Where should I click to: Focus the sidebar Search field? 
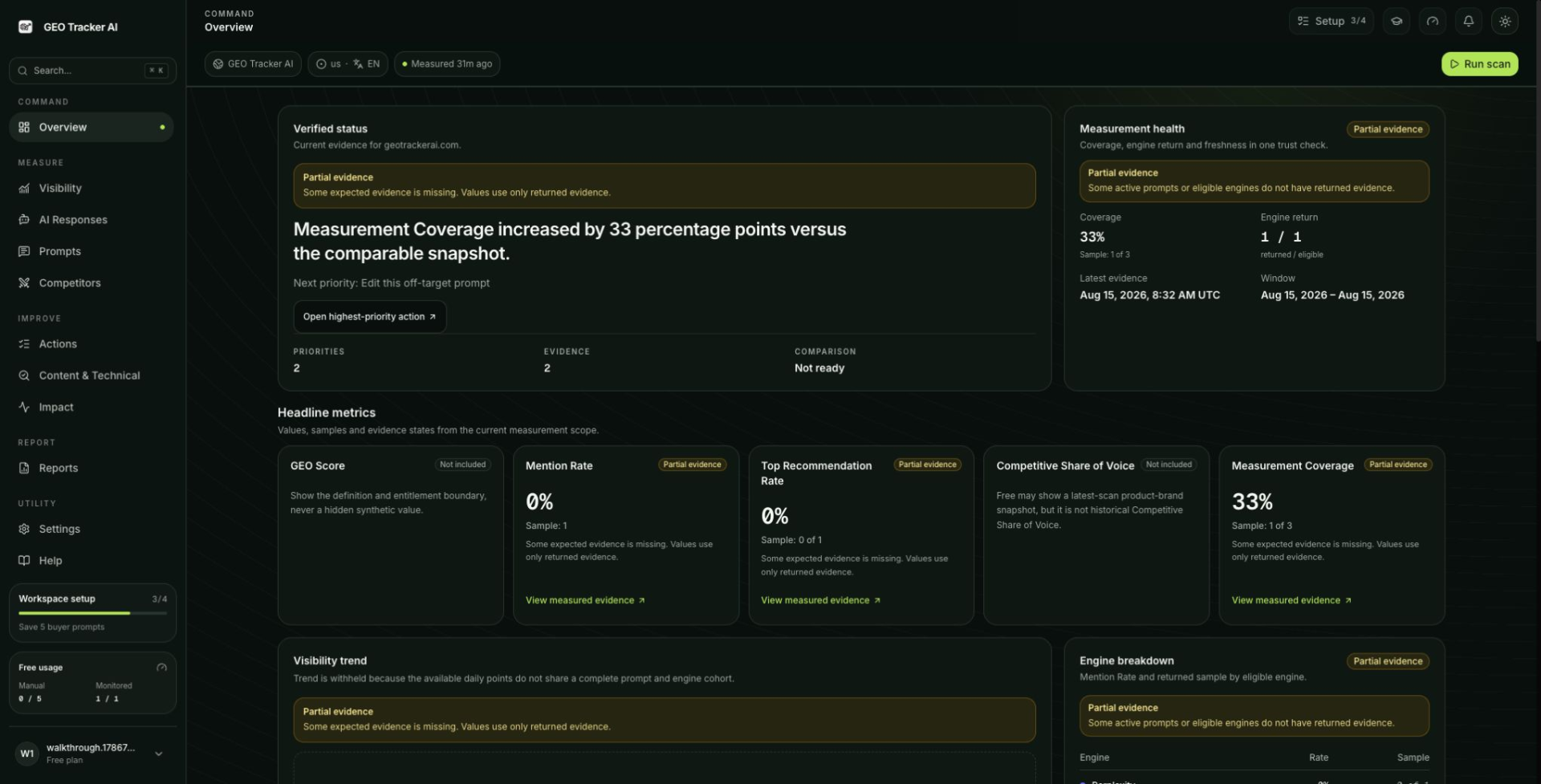click(x=92, y=71)
